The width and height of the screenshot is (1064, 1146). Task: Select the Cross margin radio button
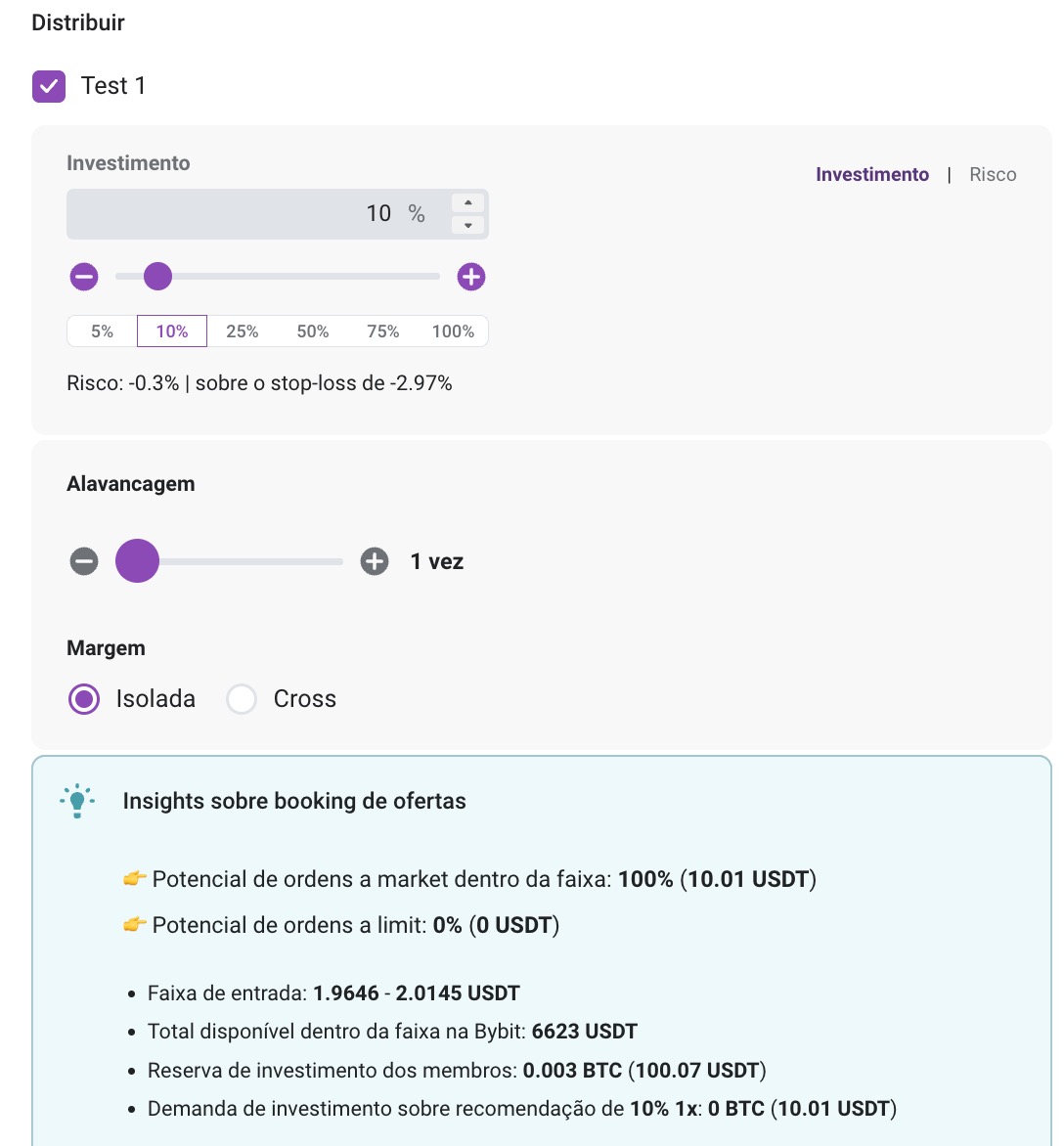(242, 699)
